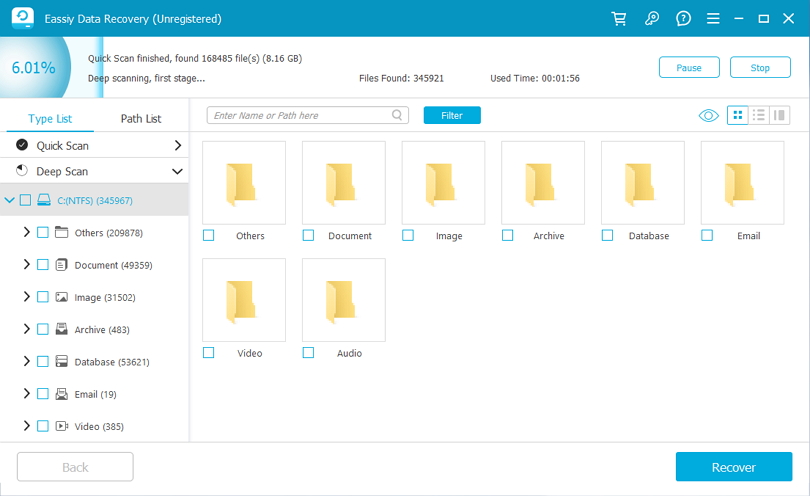
Task: Click the Archive icon in tree
Action: 61,329
